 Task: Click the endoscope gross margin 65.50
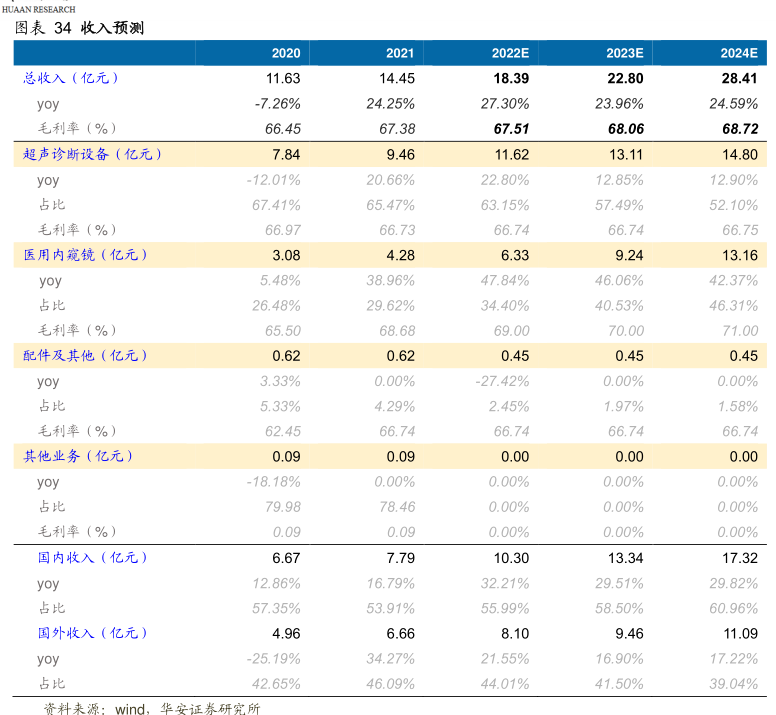[283, 331]
